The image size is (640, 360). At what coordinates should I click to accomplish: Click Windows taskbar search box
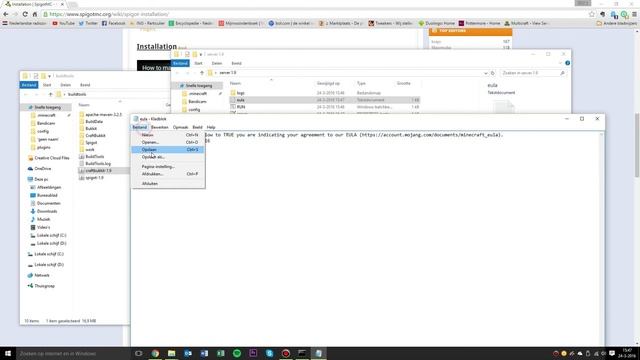[73, 353]
